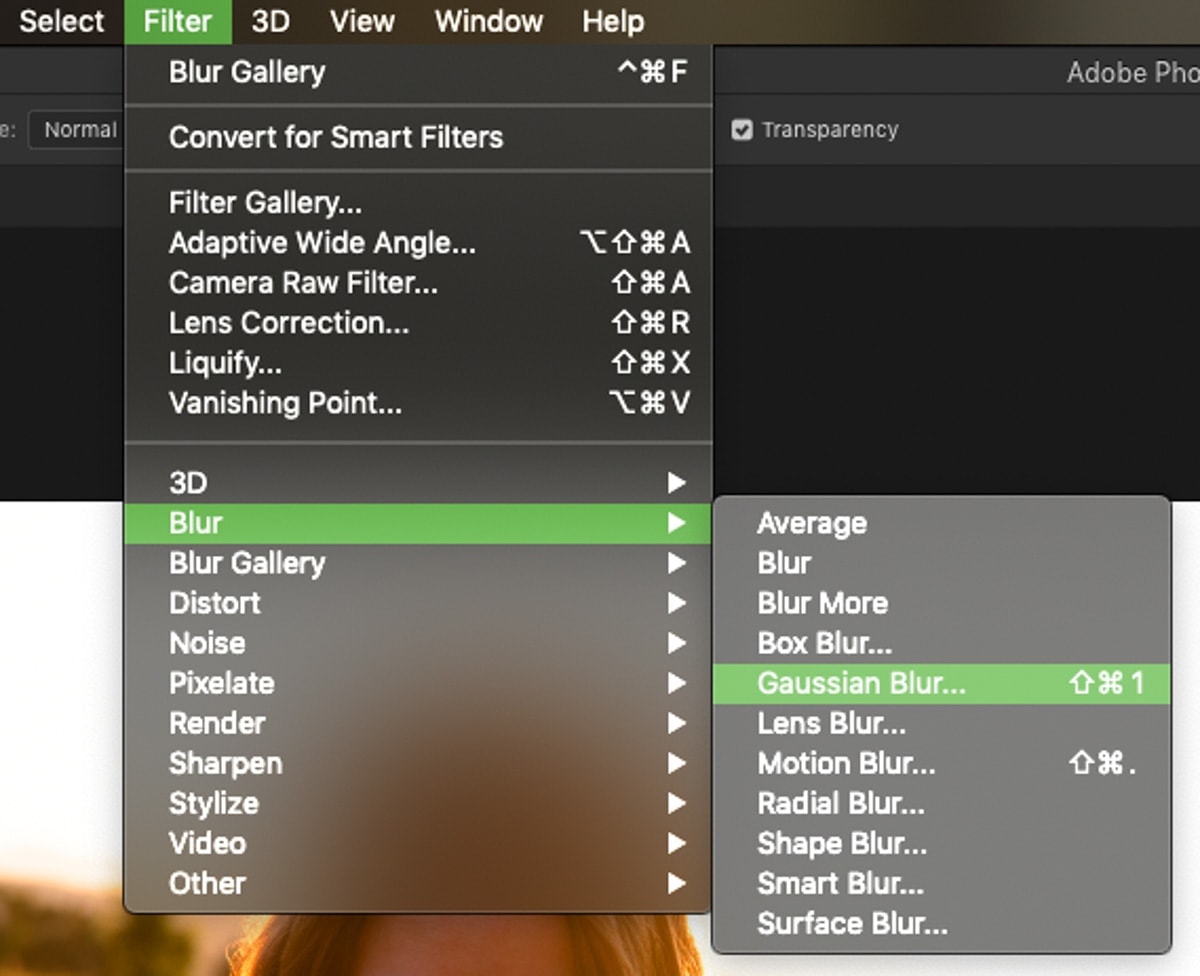Screen dimensions: 1200x976
Task: Choose Blur Gallery at top of Filter menu
Action: click(418, 72)
